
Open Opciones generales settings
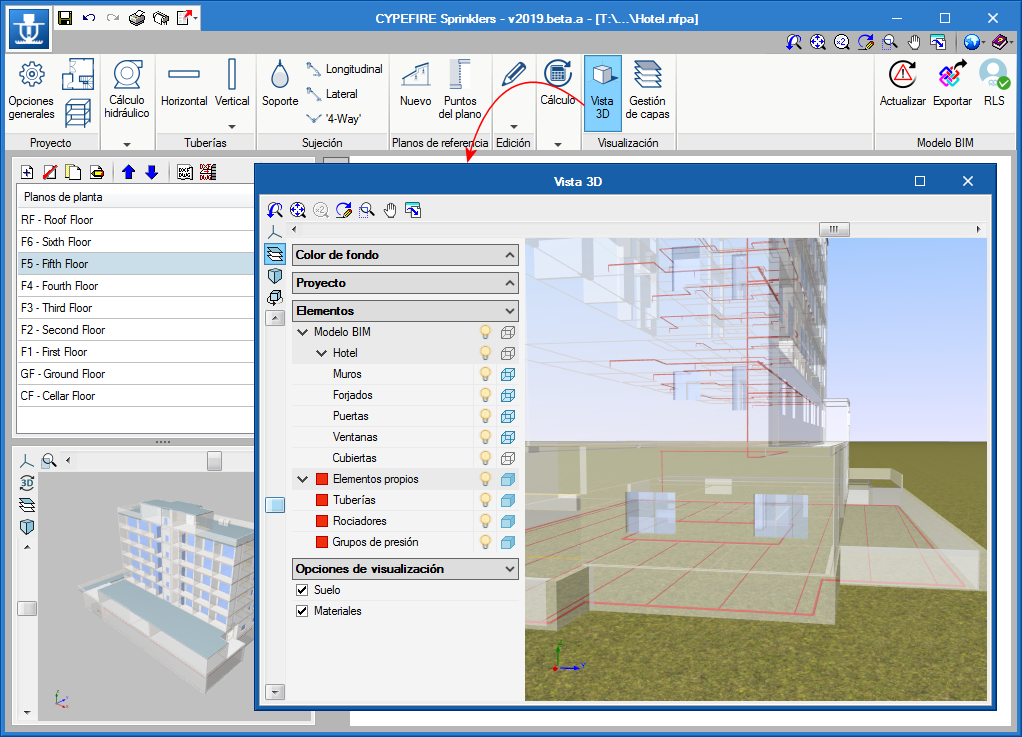[31, 91]
